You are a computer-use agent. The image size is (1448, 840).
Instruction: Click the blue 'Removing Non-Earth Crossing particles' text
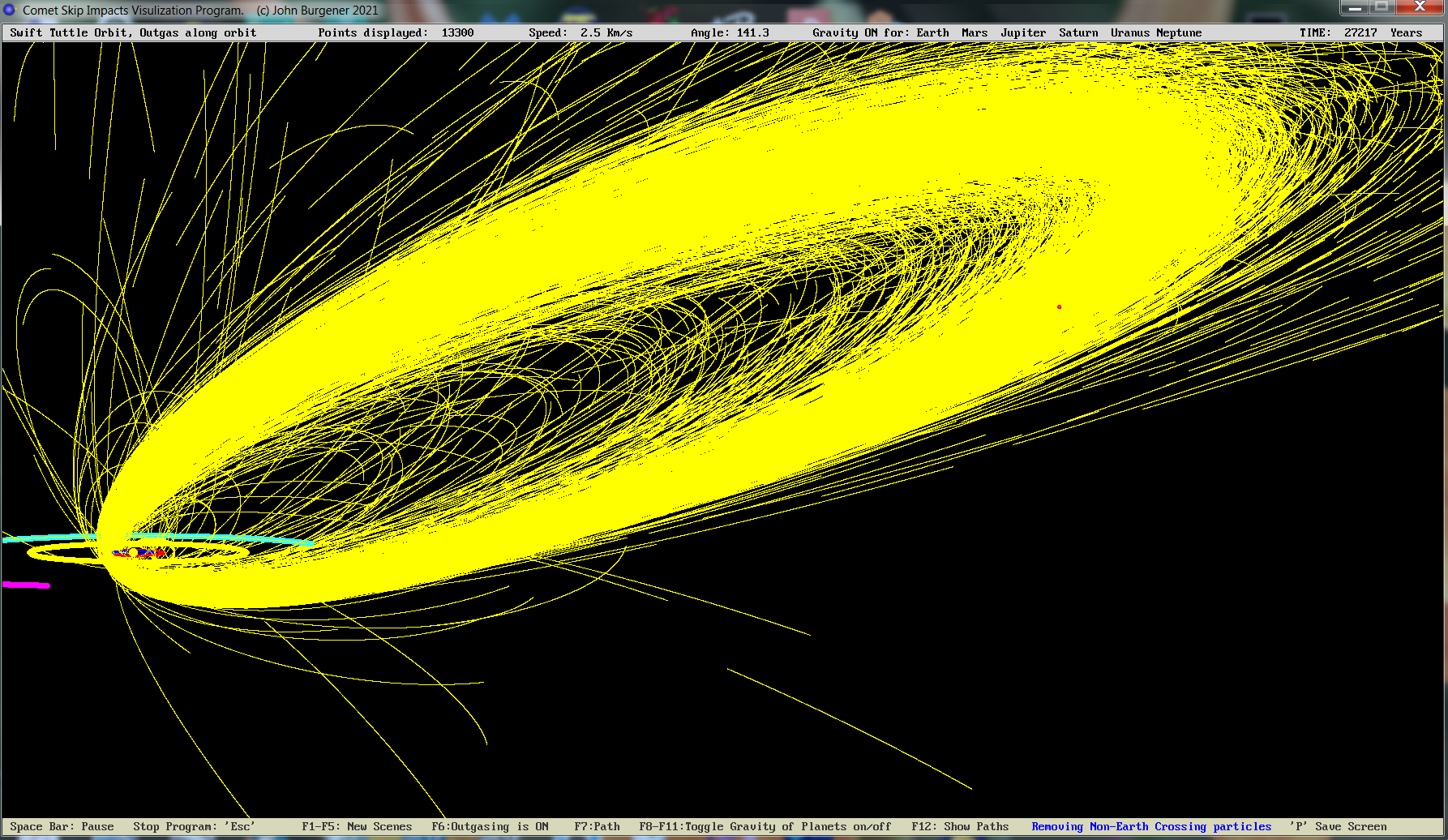point(1151,826)
